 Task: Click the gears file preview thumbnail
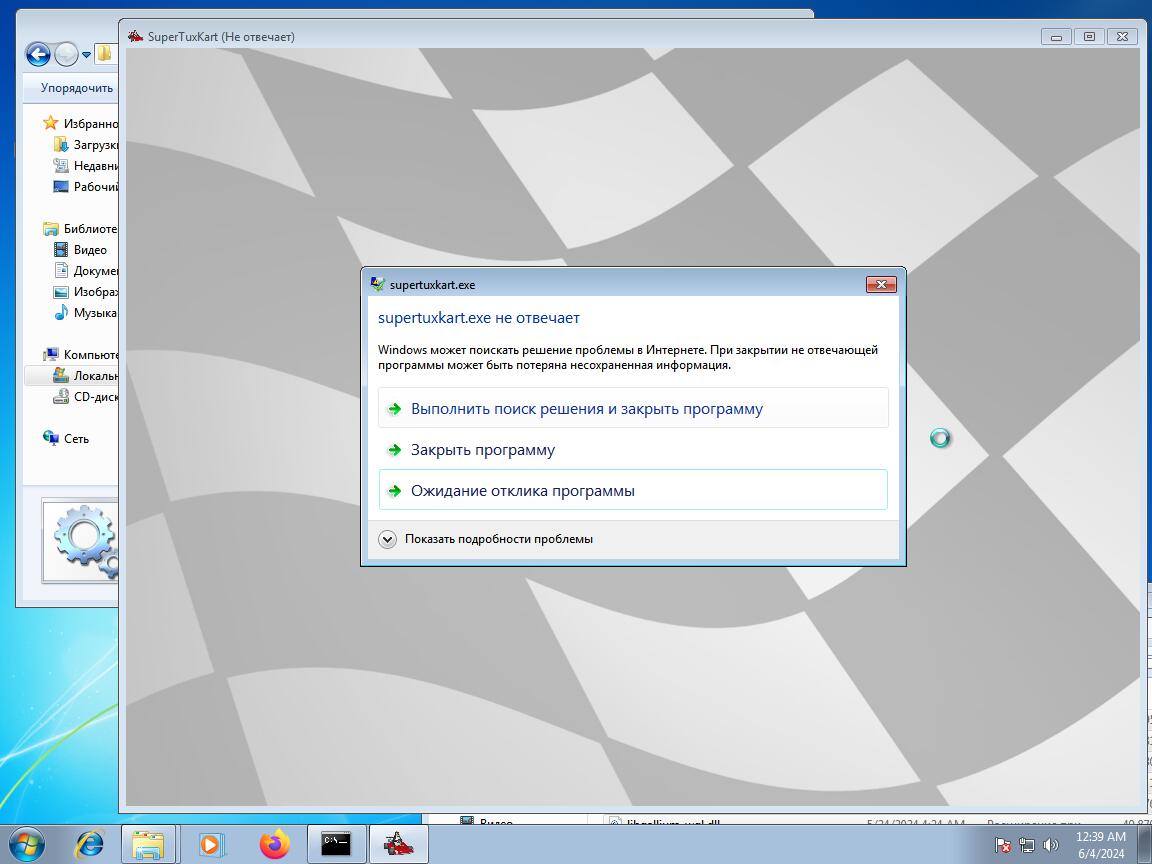click(x=81, y=541)
